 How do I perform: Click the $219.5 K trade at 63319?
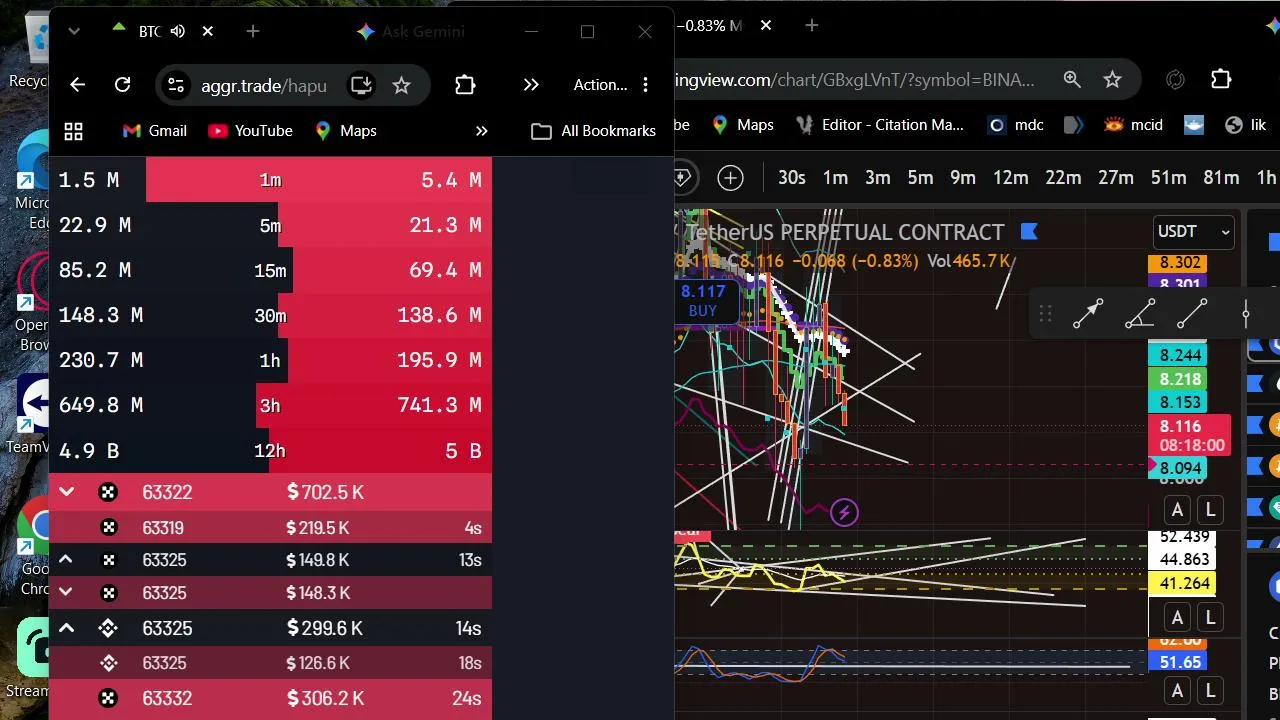pos(270,528)
